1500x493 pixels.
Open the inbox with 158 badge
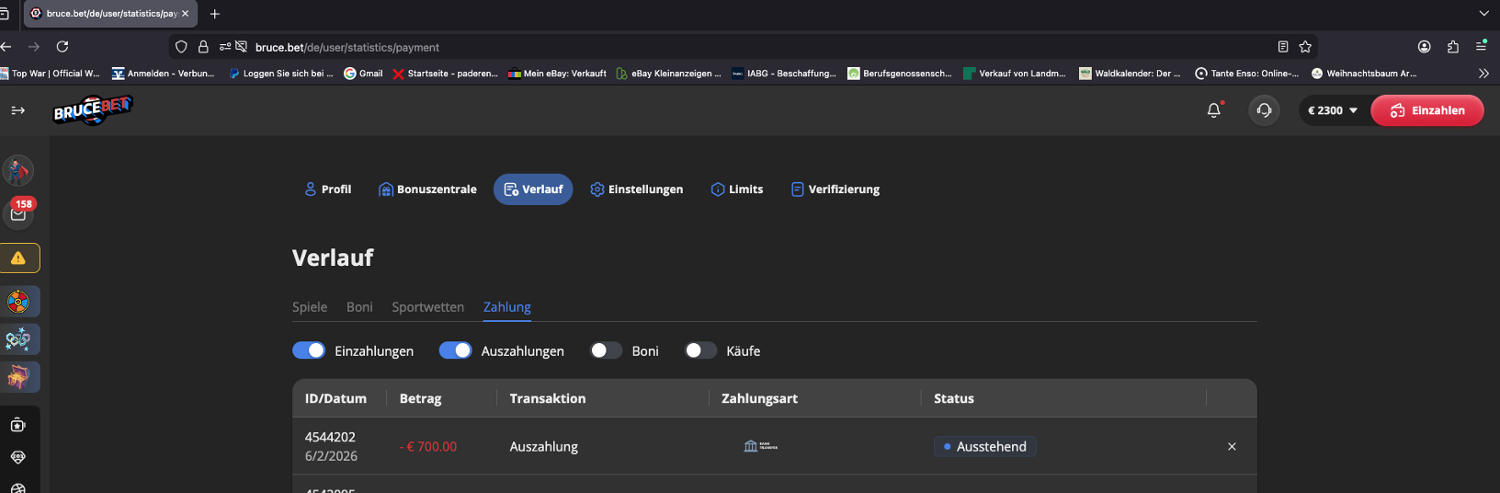(19, 213)
